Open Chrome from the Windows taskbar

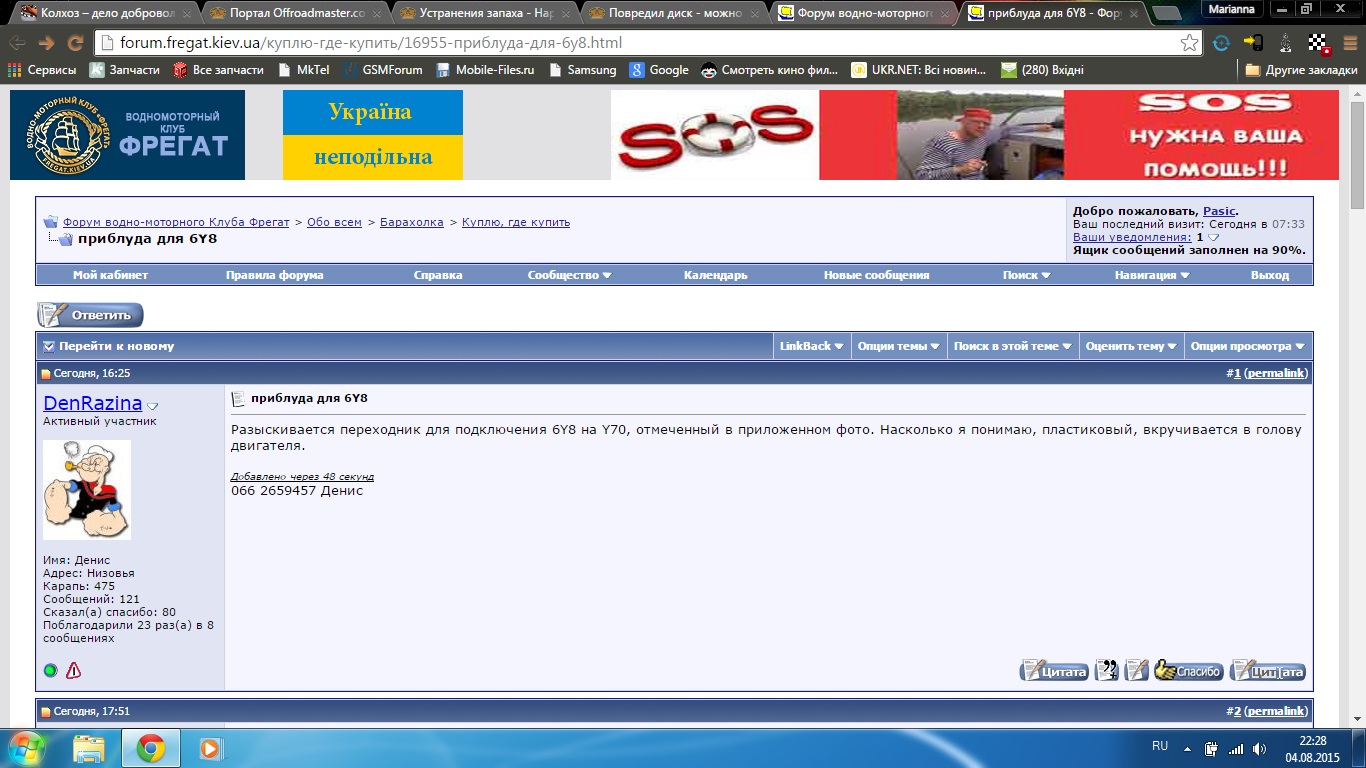pos(151,748)
